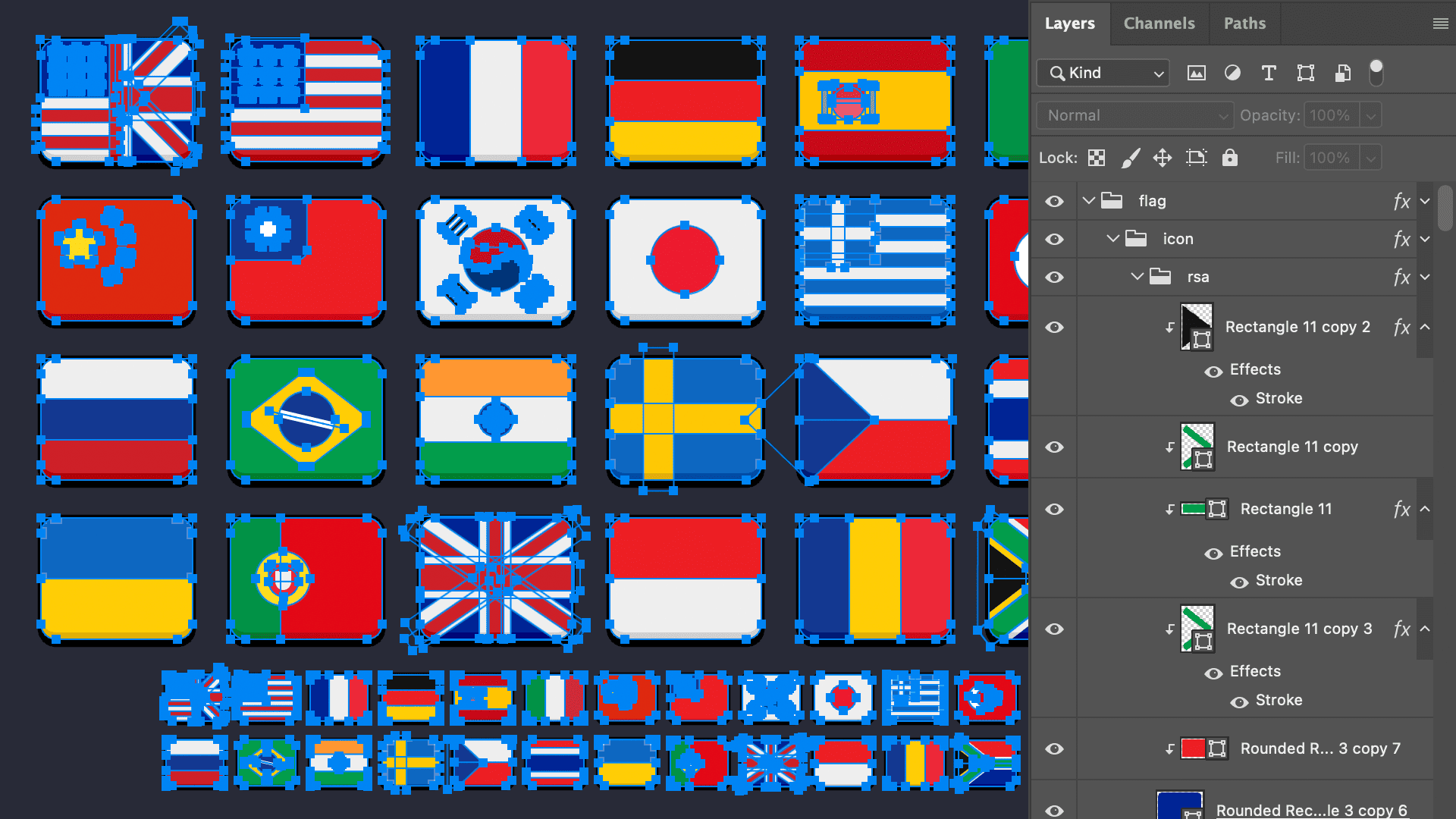The image size is (1456, 819).
Task: Filter layers by shape layers
Action: pos(1305,73)
